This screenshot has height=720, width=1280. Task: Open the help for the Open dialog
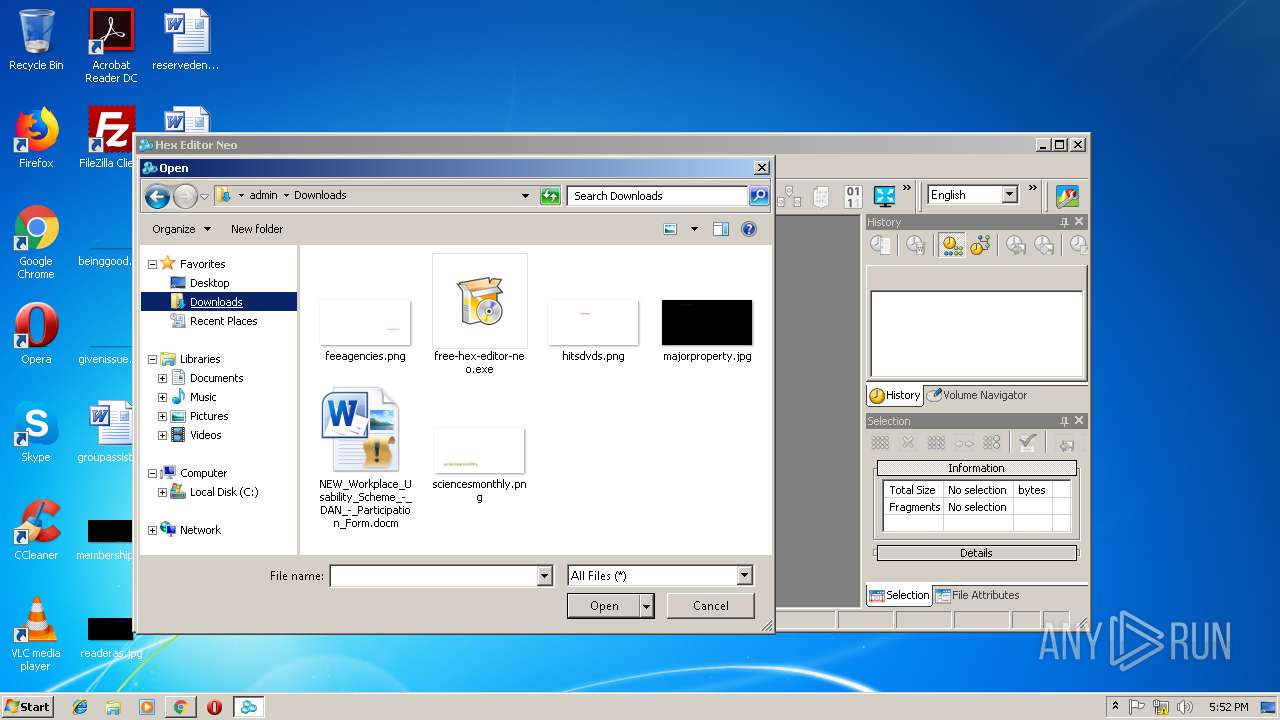click(x=748, y=229)
